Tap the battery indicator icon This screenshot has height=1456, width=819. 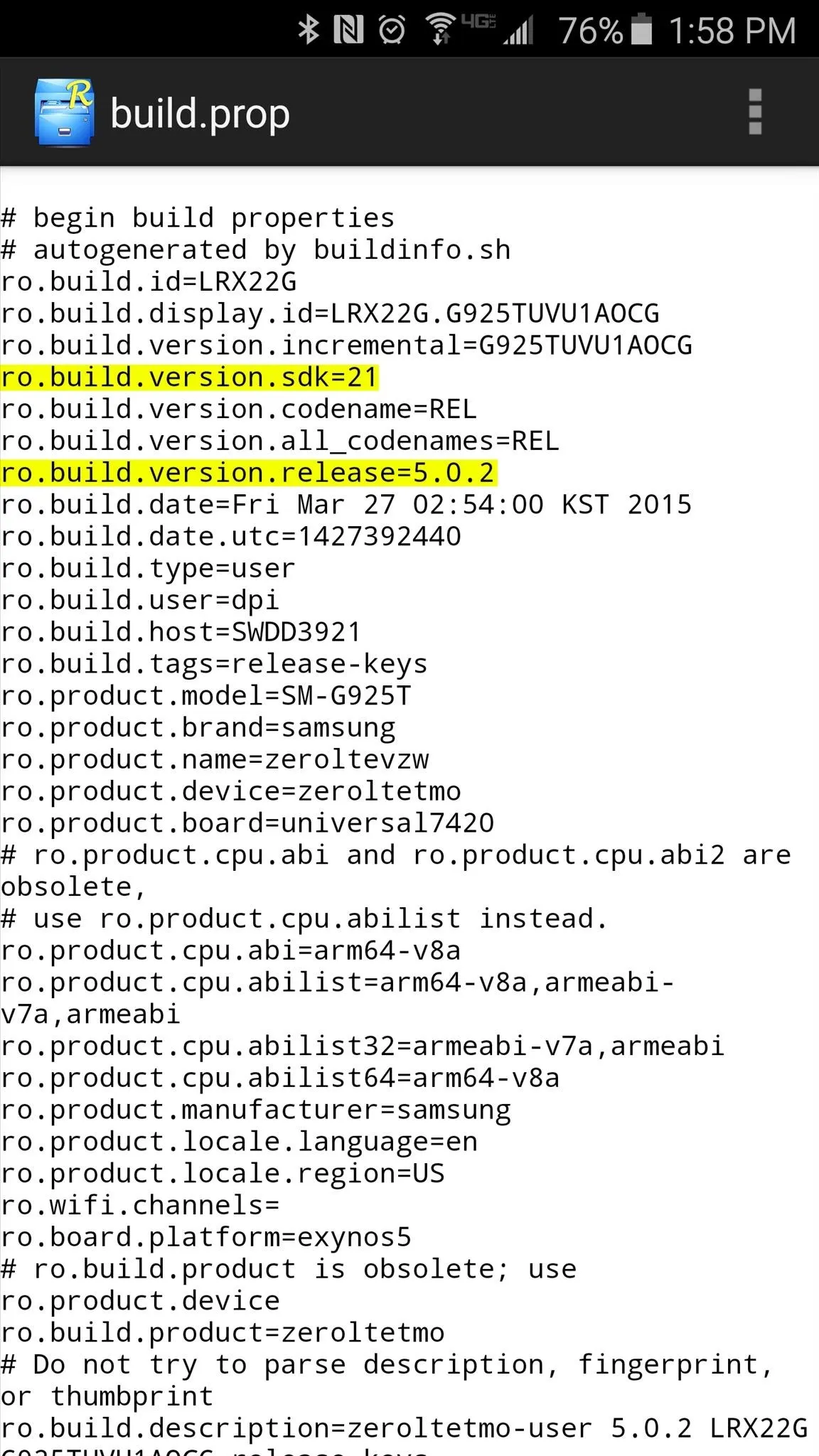click(x=641, y=30)
